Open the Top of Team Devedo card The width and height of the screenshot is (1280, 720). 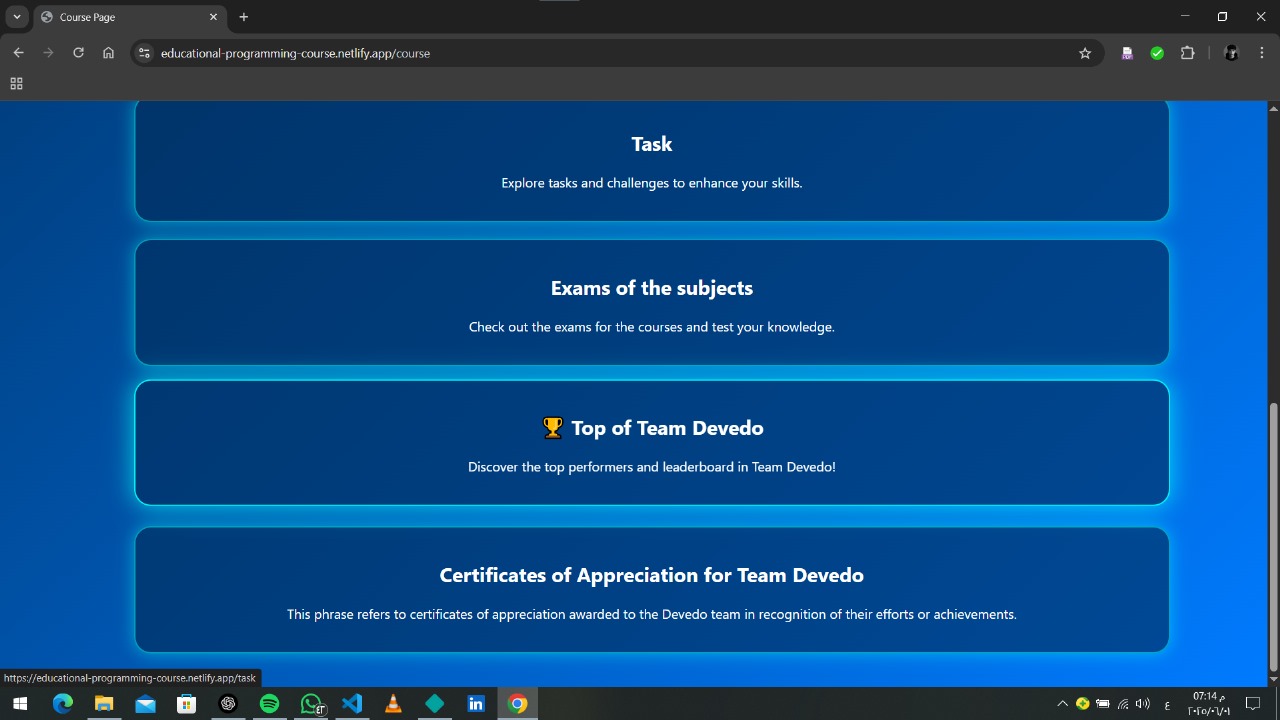(651, 443)
